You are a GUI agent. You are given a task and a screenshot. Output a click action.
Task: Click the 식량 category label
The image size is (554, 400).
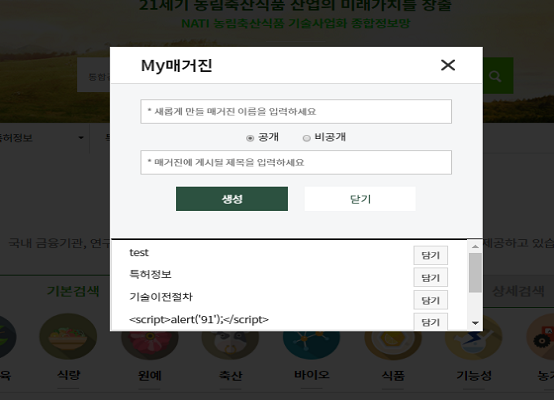[69, 375]
